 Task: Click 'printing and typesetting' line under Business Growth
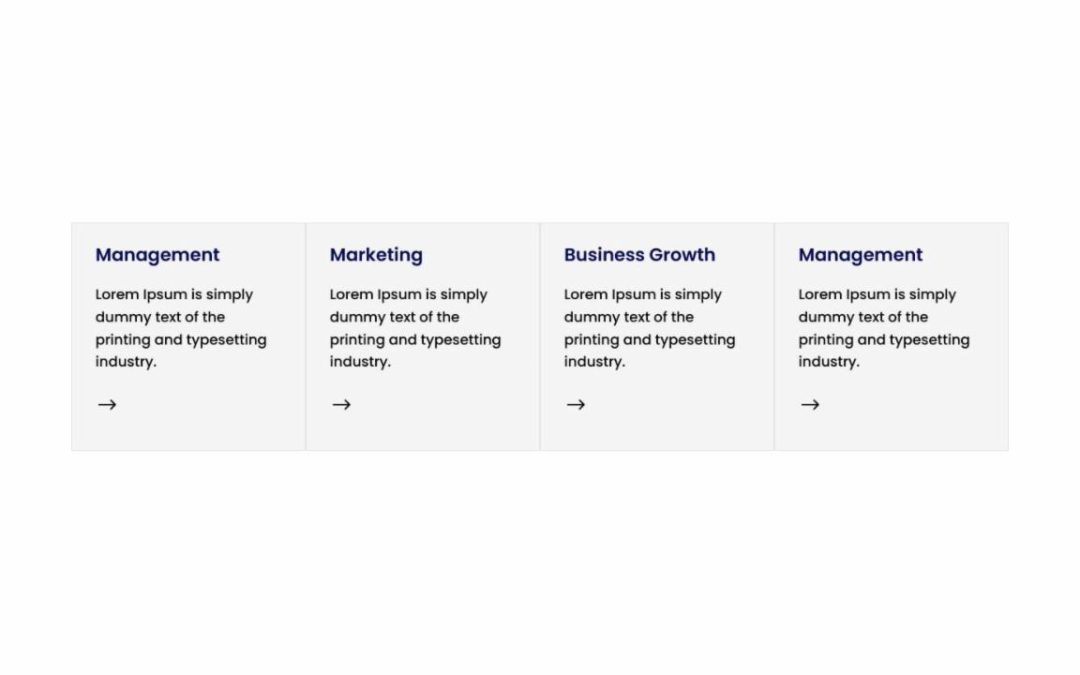pos(650,340)
